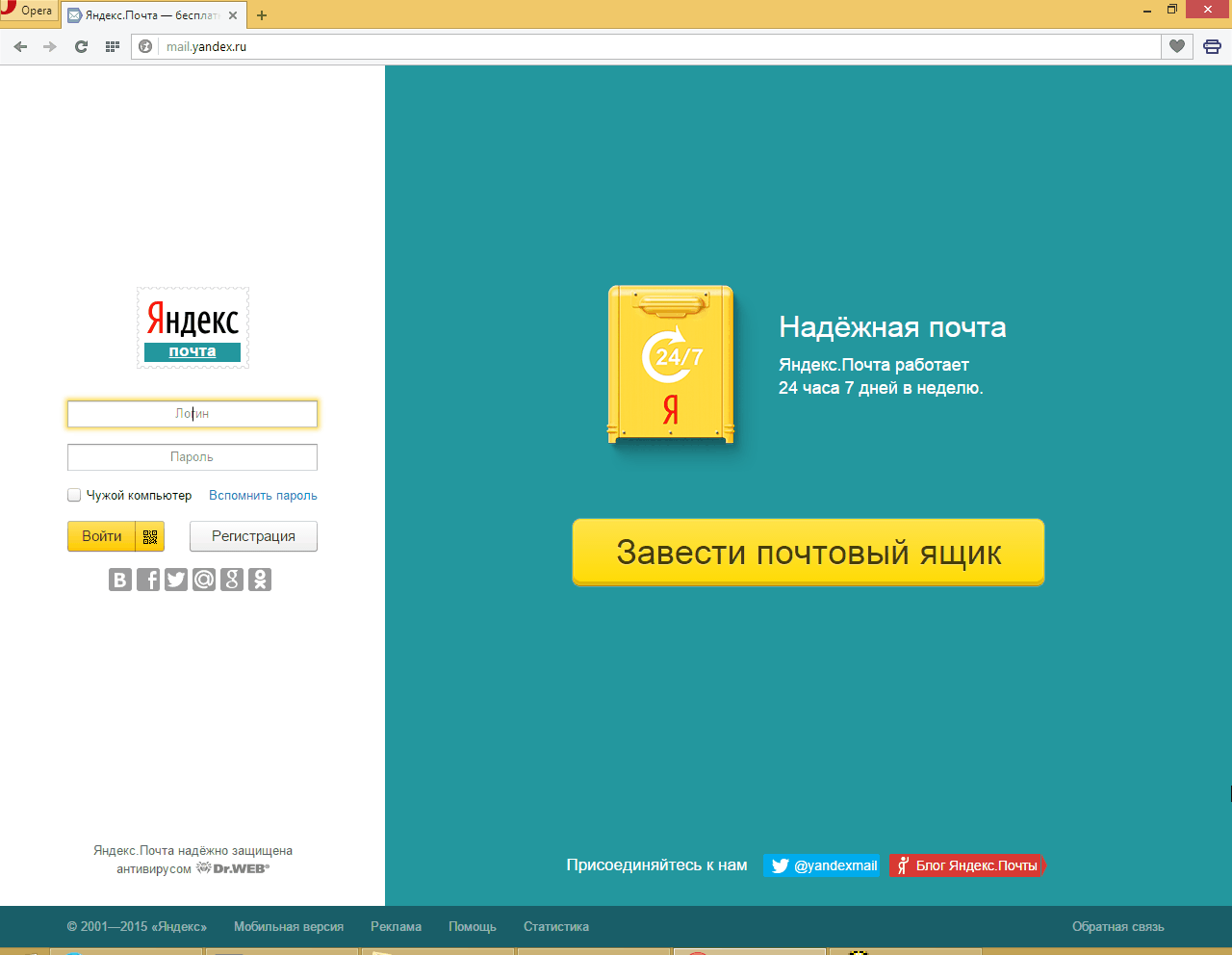1232x955 pixels.
Task: Open the @yandexmail Twitter link
Action: [x=822, y=865]
